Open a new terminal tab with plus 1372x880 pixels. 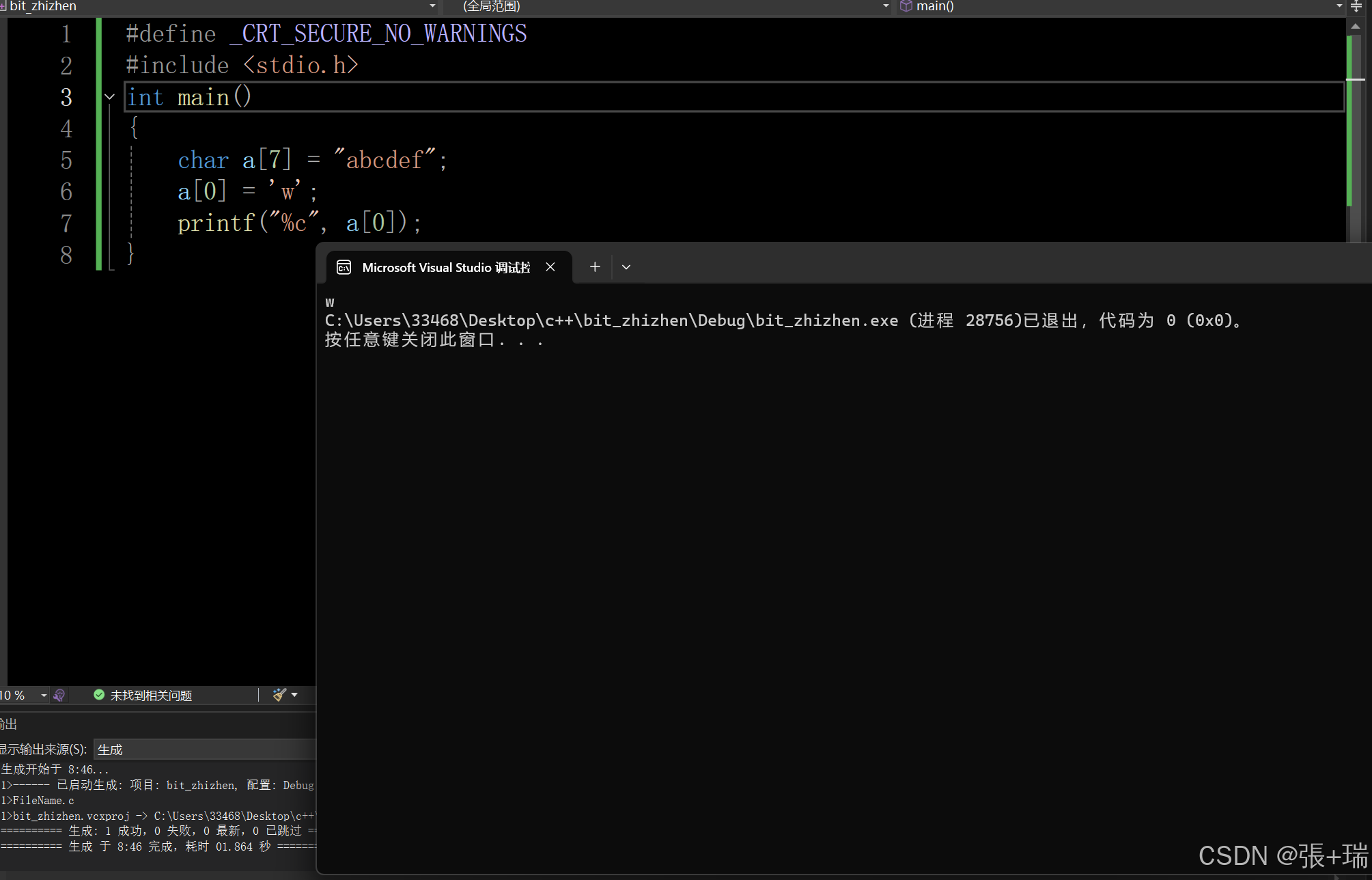tap(595, 267)
